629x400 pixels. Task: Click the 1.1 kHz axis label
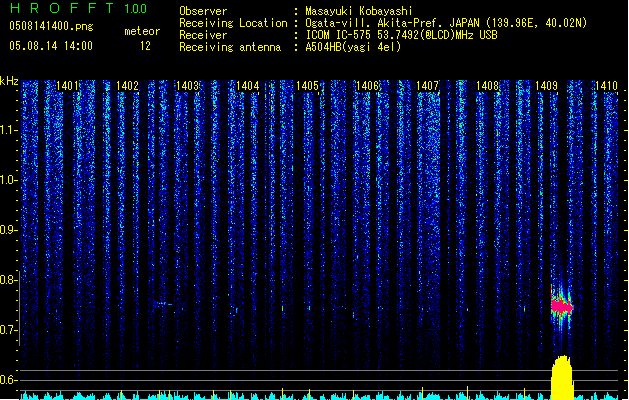coord(9,130)
